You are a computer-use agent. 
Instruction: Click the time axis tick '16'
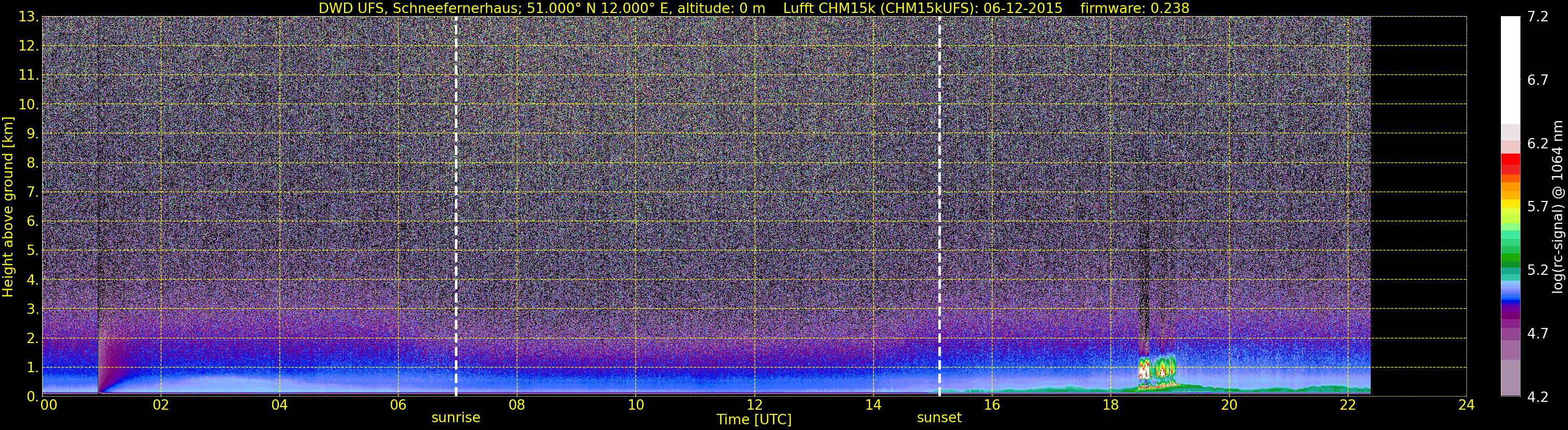[991, 405]
